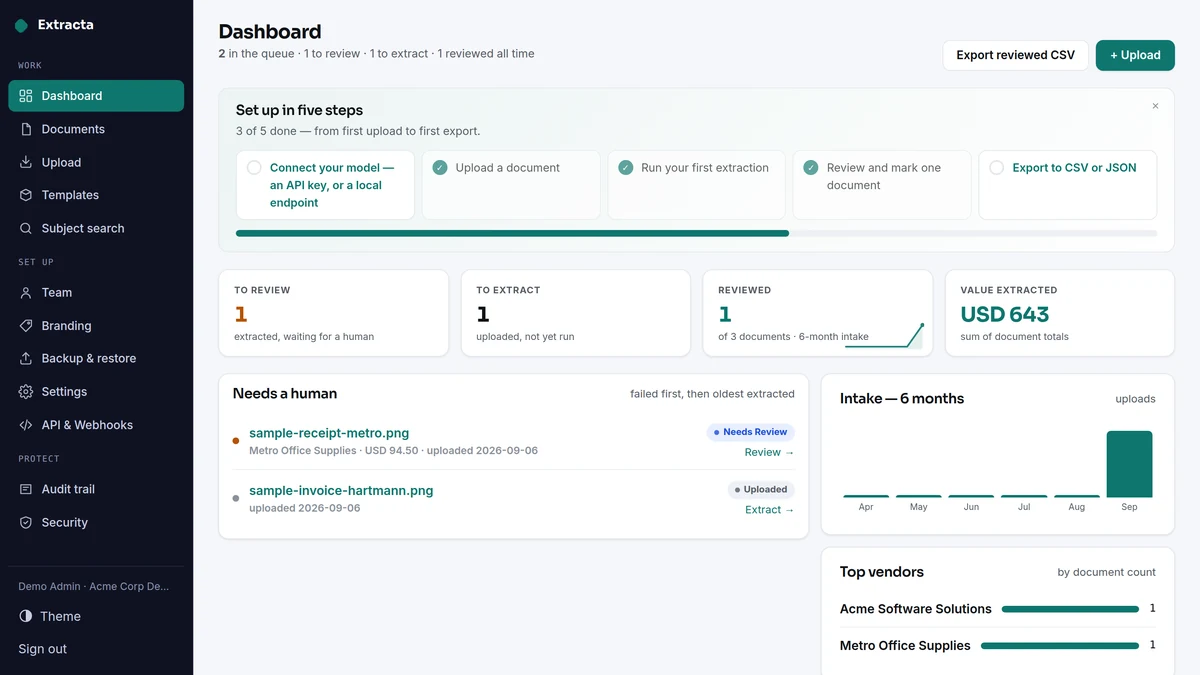
Task: Dismiss the setup steps panel with X
Action: 1155,106
